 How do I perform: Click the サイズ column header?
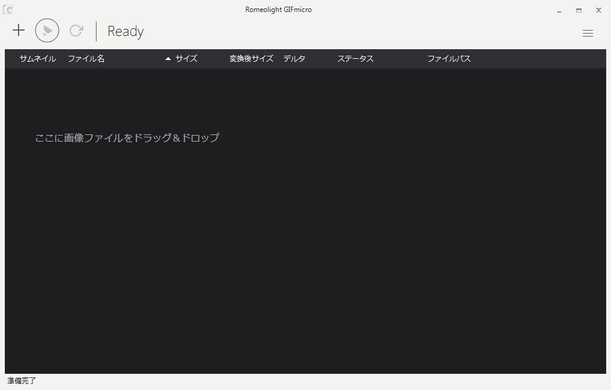(x=186, y=58)
